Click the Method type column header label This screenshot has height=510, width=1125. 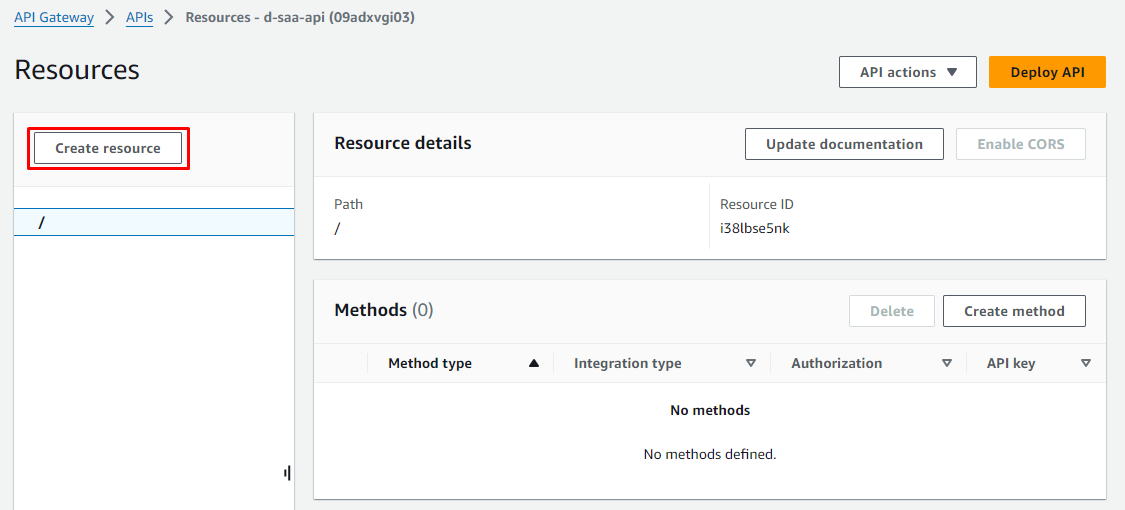(430, 364)
